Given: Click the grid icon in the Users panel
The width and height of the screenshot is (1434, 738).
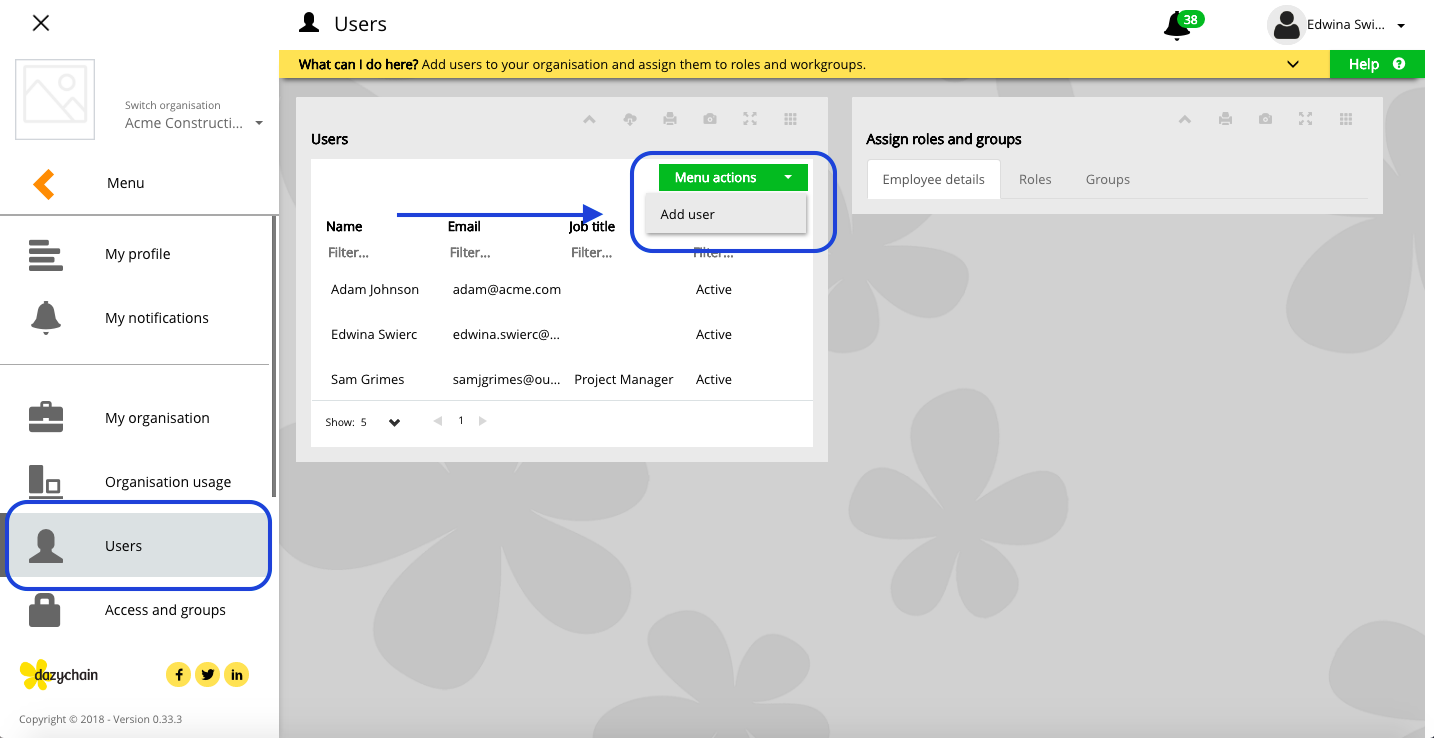Looking at the screenshot, I should point(790,119).
